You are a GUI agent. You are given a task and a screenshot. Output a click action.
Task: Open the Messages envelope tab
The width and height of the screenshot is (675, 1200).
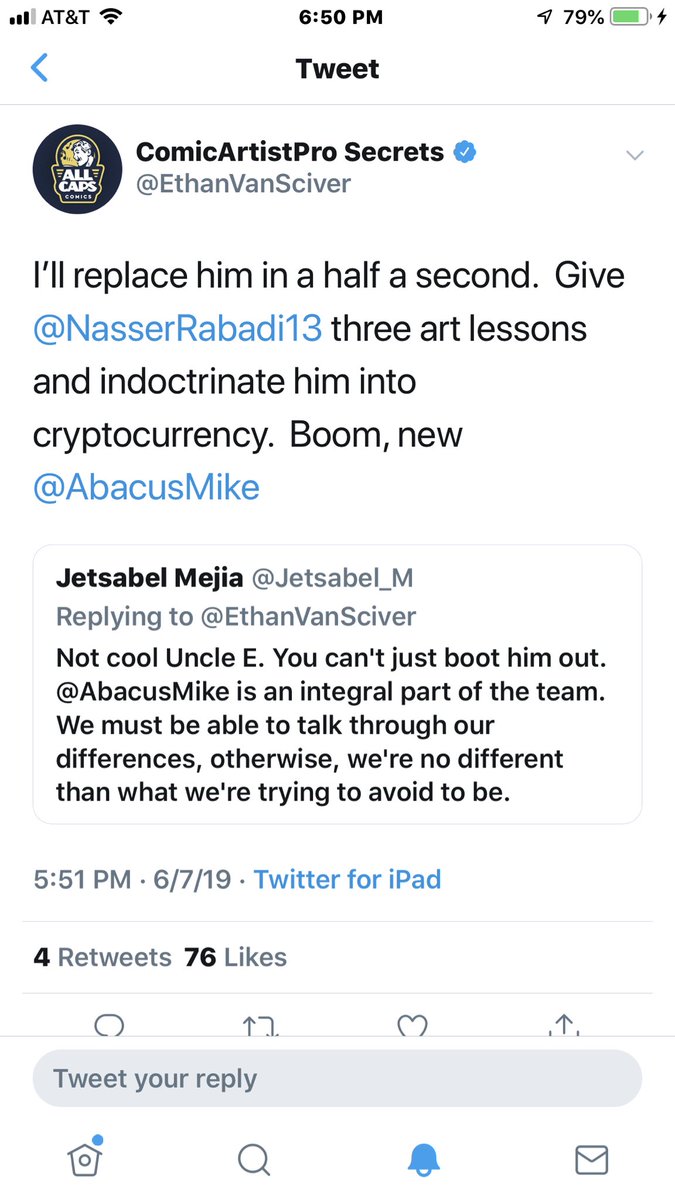click(x=592, y=1159)
